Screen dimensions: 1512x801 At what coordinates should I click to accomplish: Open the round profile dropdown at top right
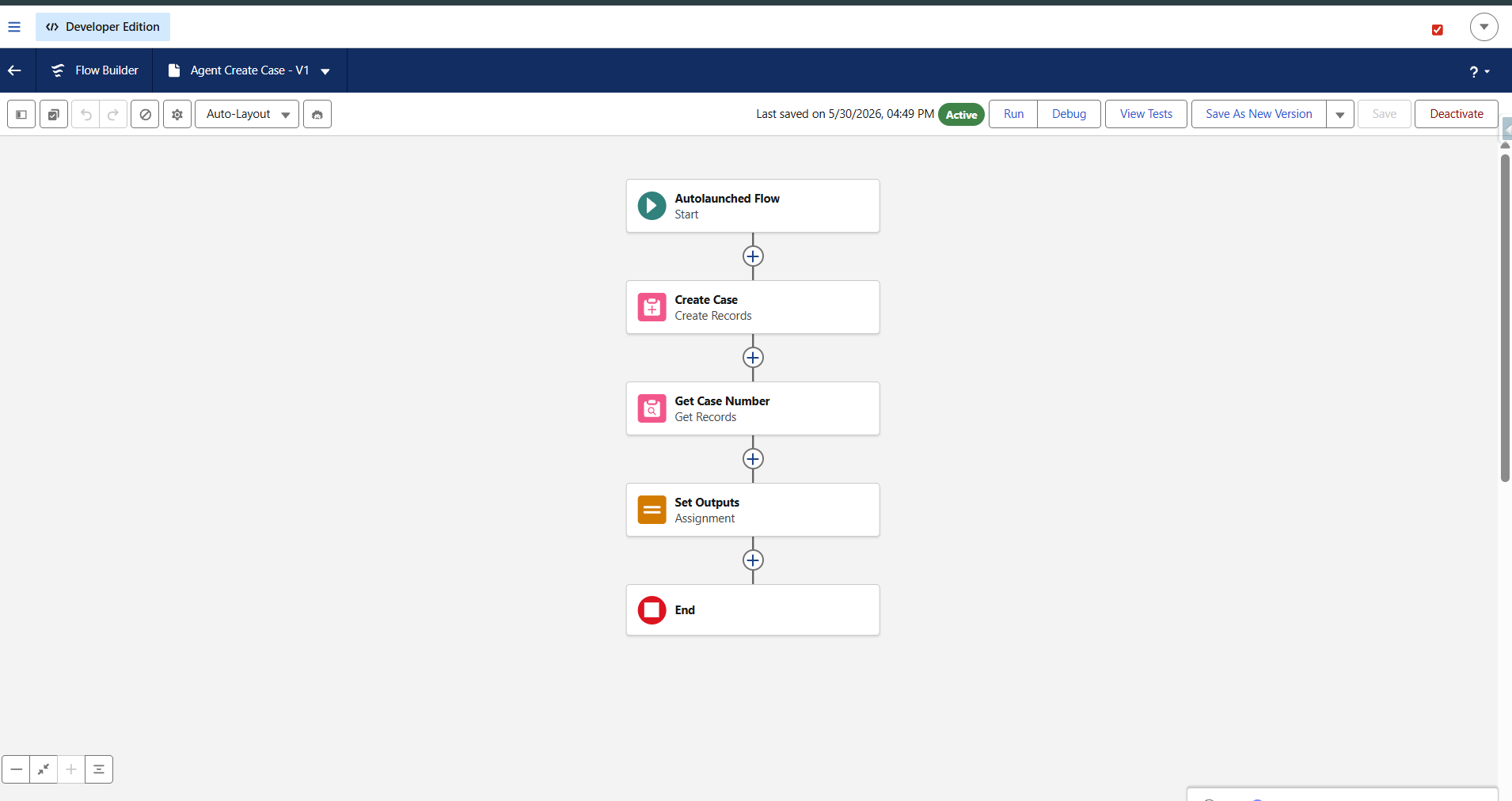pyautogui.click(x=1484, y=27)
